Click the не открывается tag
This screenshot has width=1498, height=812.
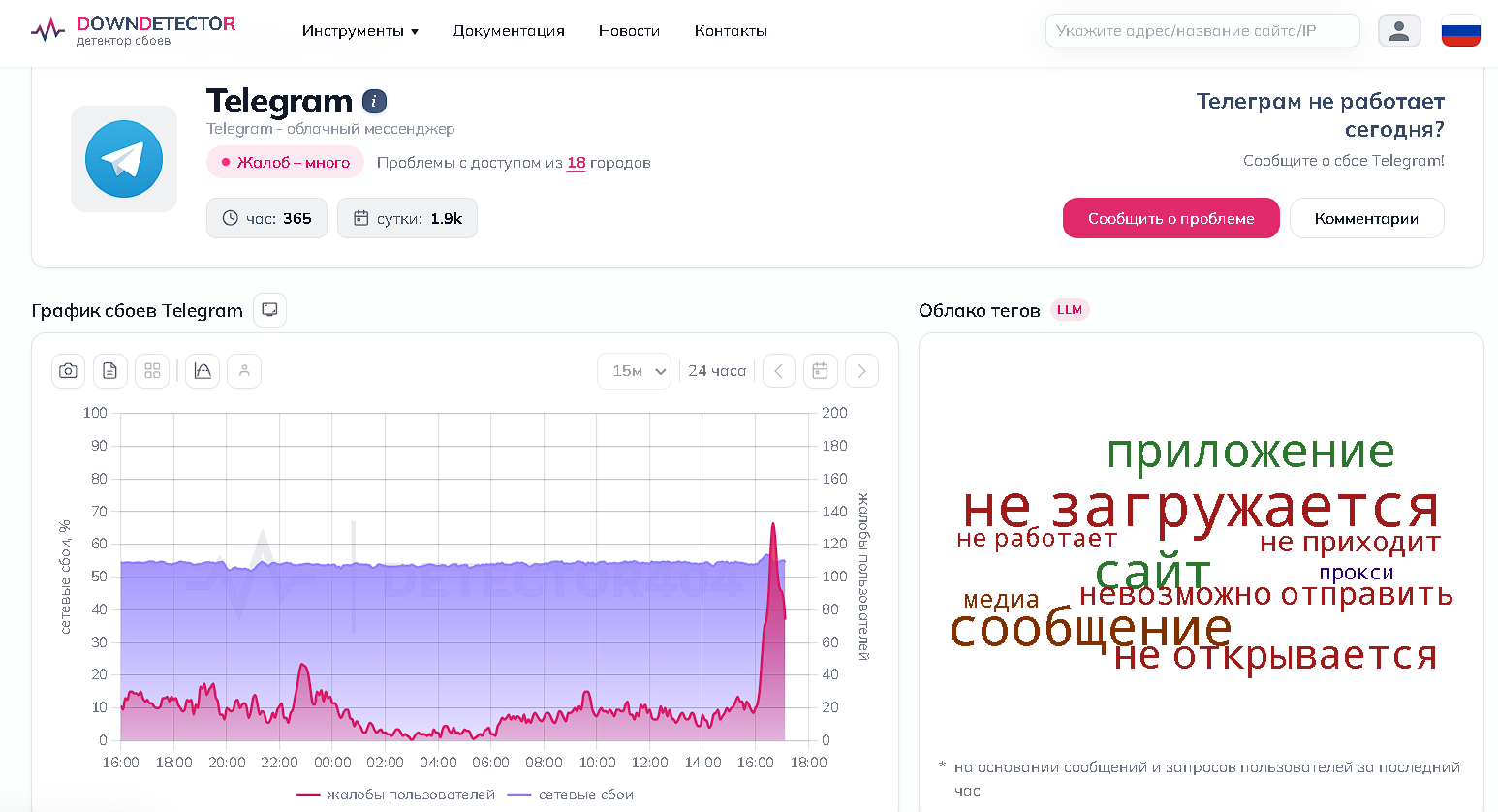[1275, 656]
